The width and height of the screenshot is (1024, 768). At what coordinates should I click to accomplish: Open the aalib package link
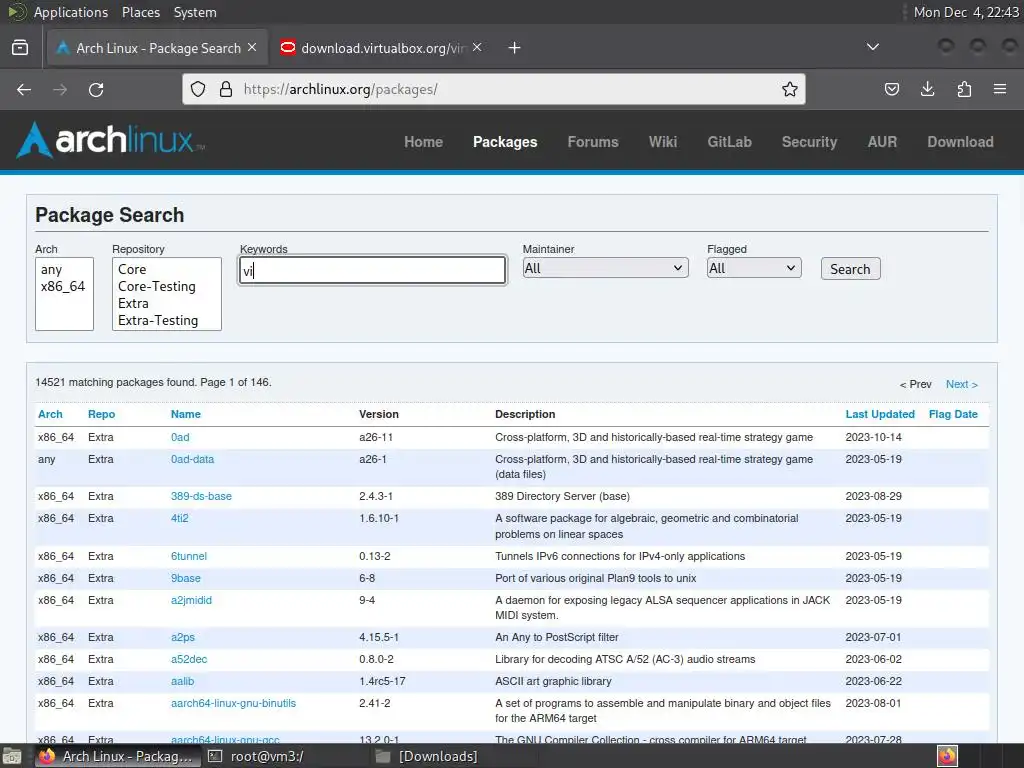tap(182, 681)
